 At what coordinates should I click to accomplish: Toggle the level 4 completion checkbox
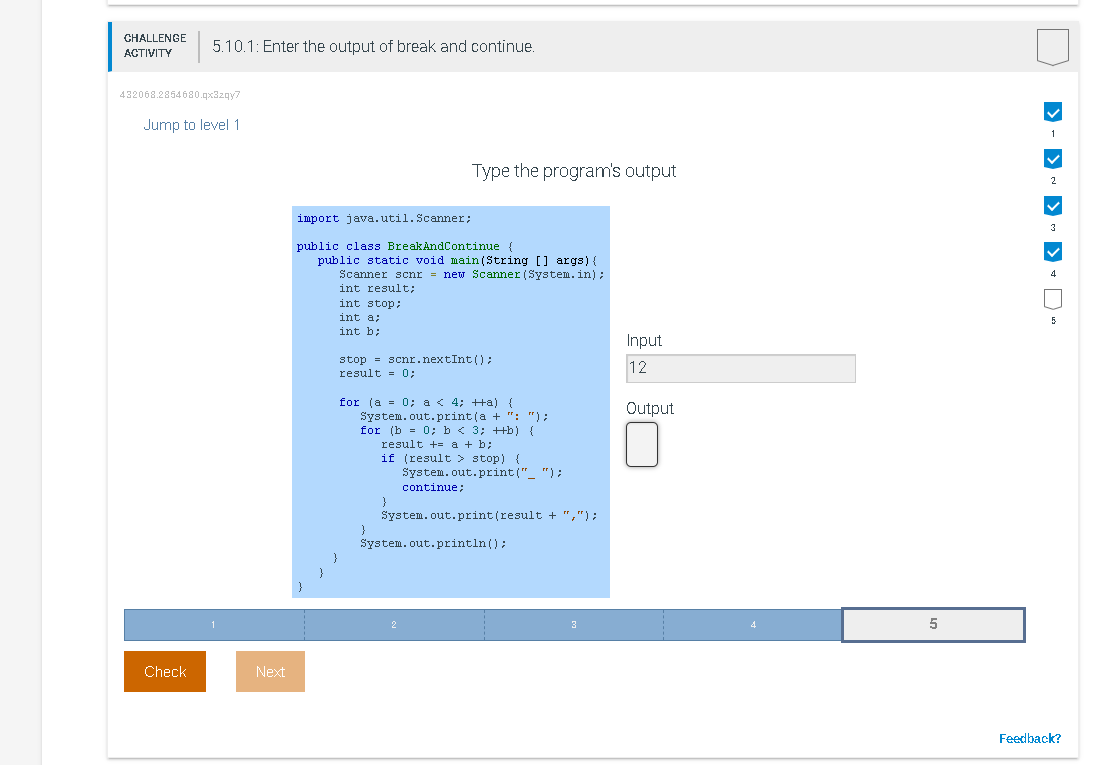[1053, 252]
